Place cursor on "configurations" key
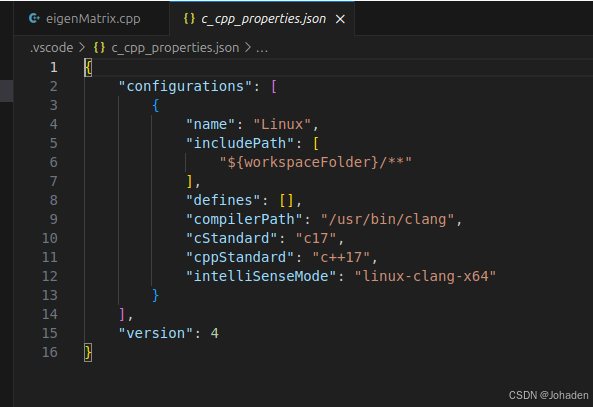Screen dimensions: 593x407 (x=185, y=86)
